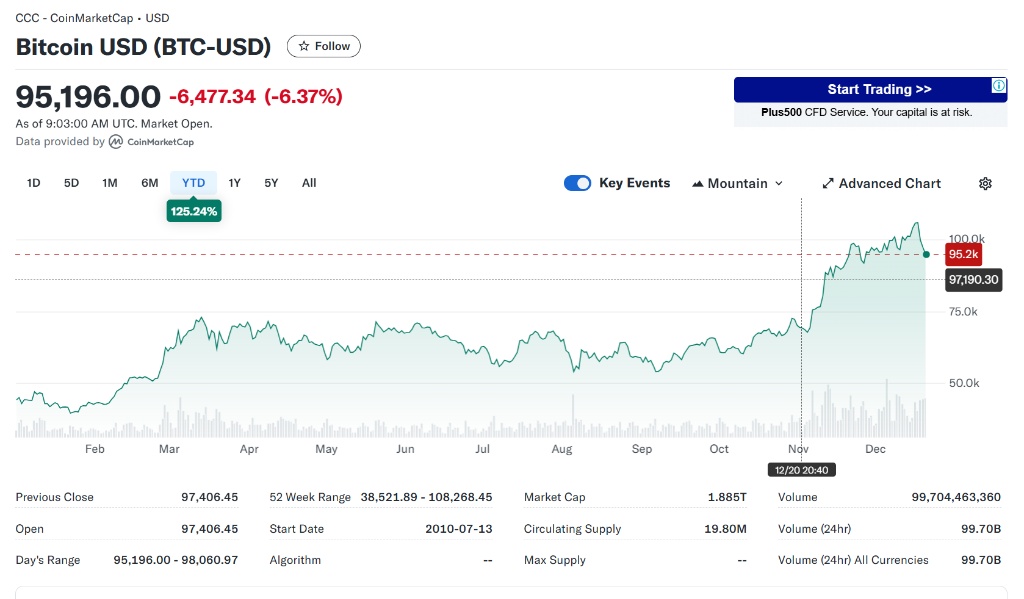Image resolution: width=1024 pixels, height=599 pixels.
Task: Click the star icon in Follow
Action: click(x=304, y=46)
